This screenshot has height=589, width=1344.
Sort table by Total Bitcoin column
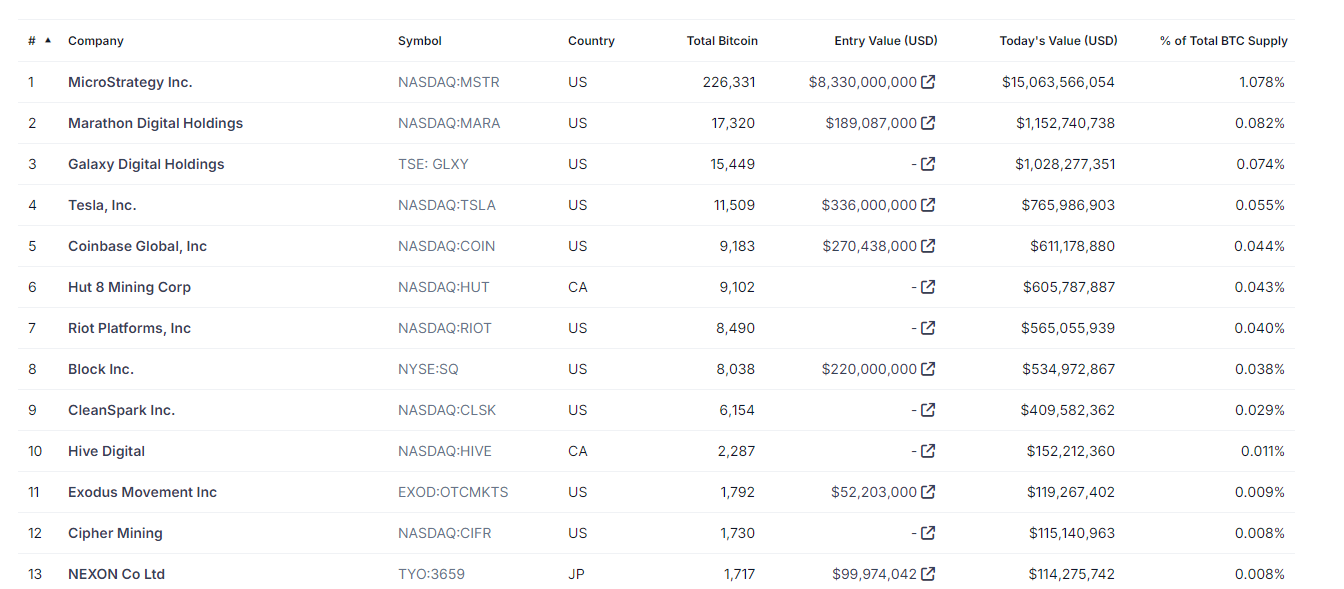[722, 41]
